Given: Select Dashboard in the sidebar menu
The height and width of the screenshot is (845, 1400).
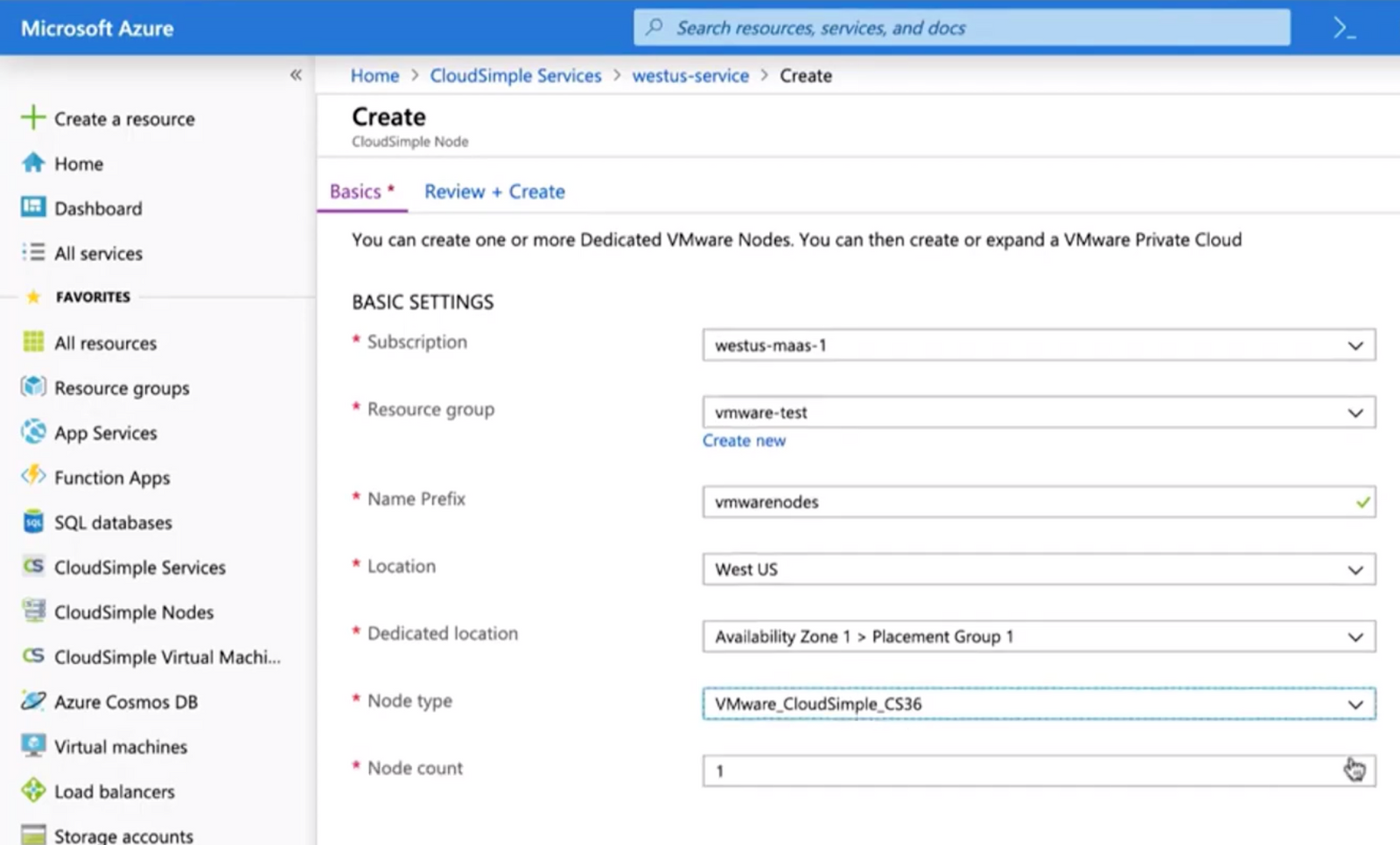Looking at the screenshot, I should tap(98, 208).
